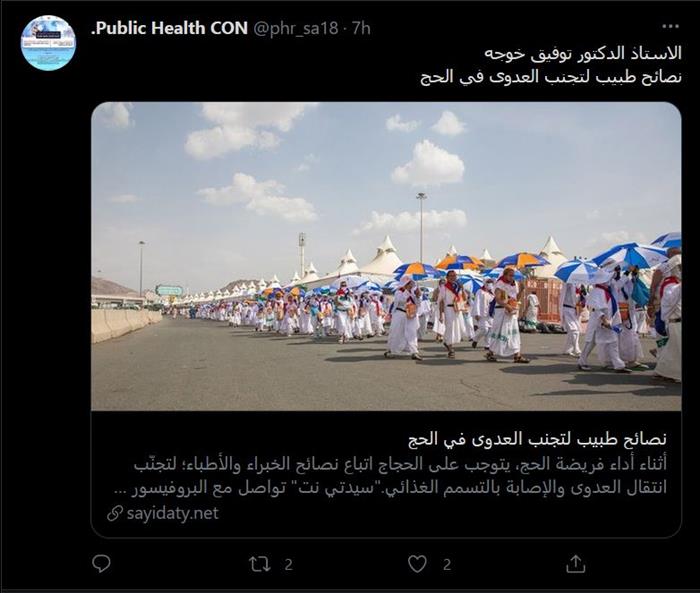700x593 pixels.
Task: Click the reply speech bubble icon
Action: pyautogui.click(x=101, y=564)
